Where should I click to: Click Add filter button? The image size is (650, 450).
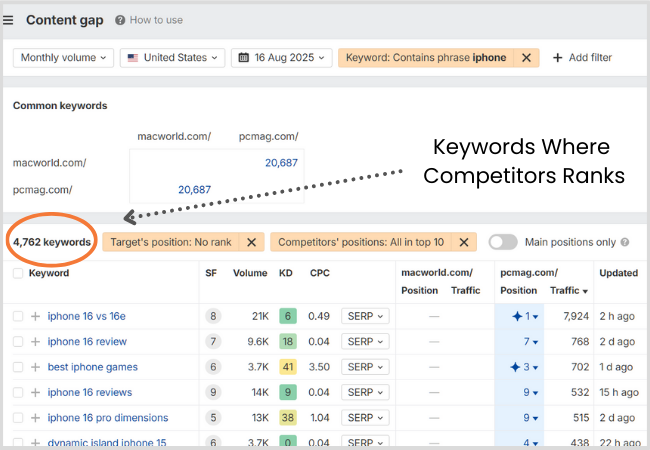click(582, 58)
